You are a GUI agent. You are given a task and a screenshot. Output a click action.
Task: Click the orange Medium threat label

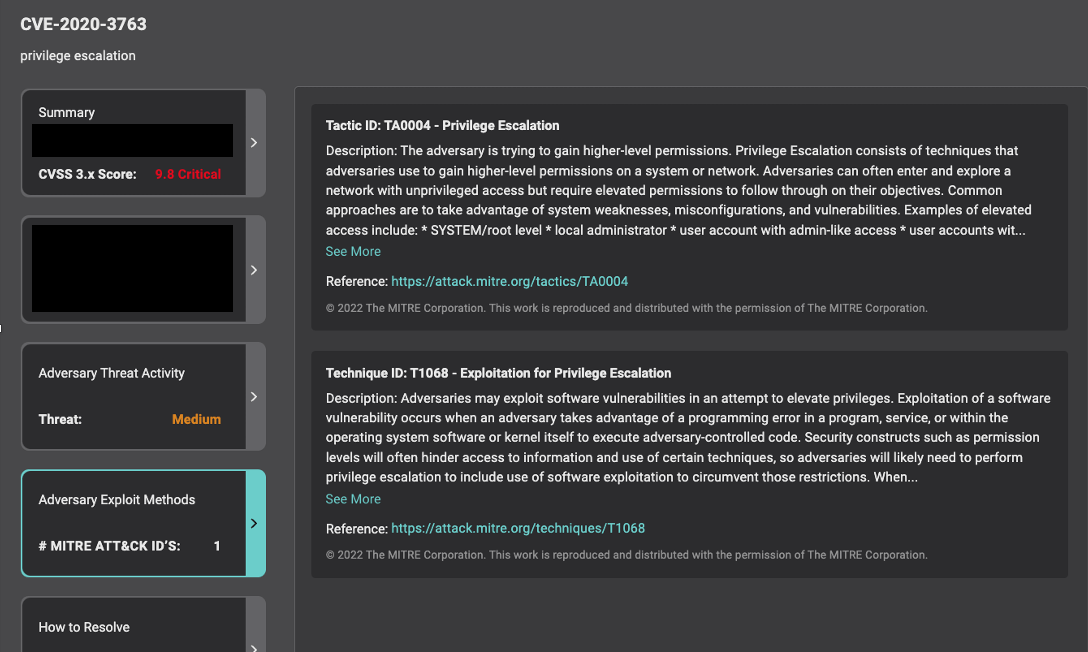(x=196, y=420)
